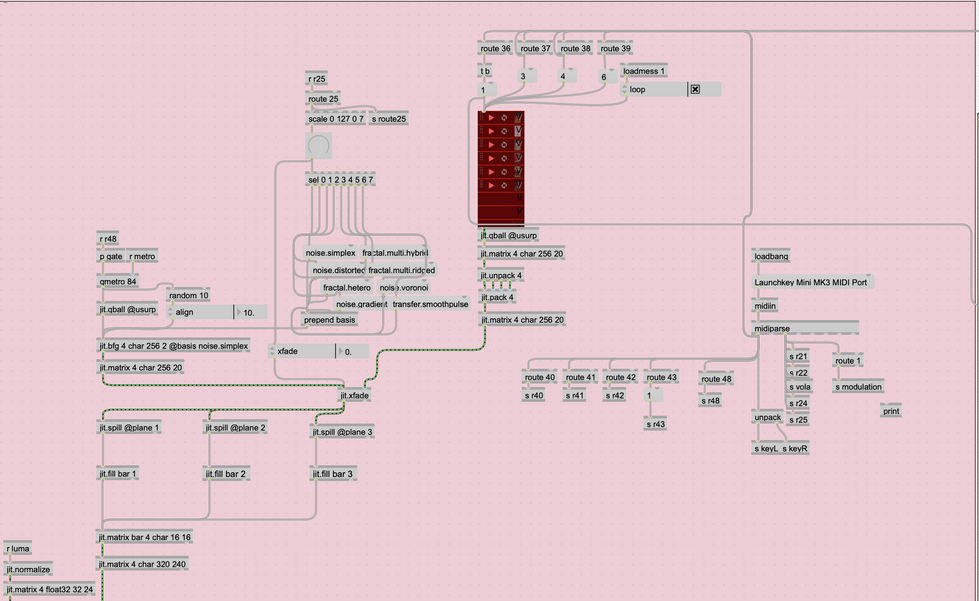Viewport: 979px width, 601px height.
Task: Click the first clip's video thumbnail
Action: [x=518, y=118]
